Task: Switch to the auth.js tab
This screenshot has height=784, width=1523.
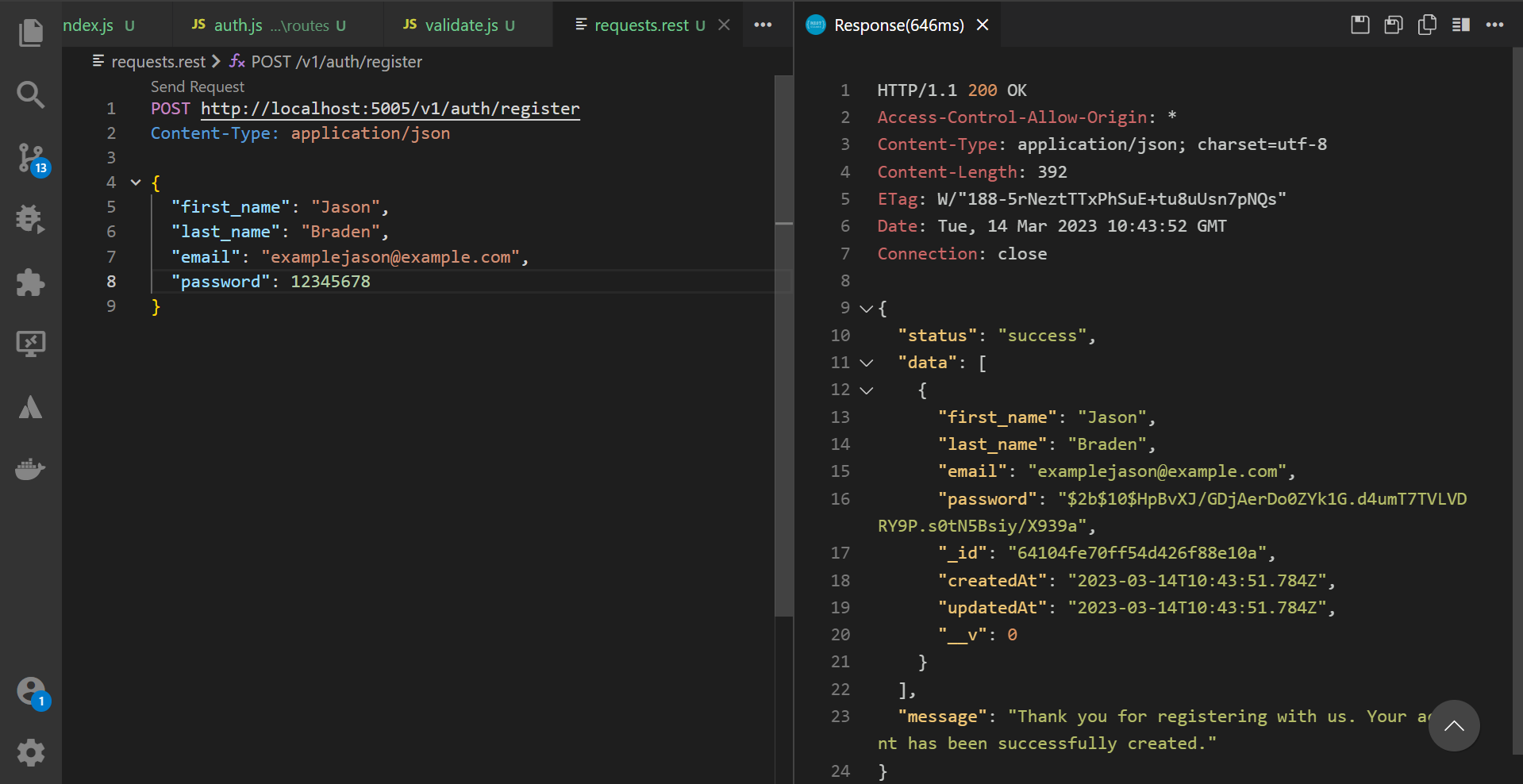Action: coord(238,25)
